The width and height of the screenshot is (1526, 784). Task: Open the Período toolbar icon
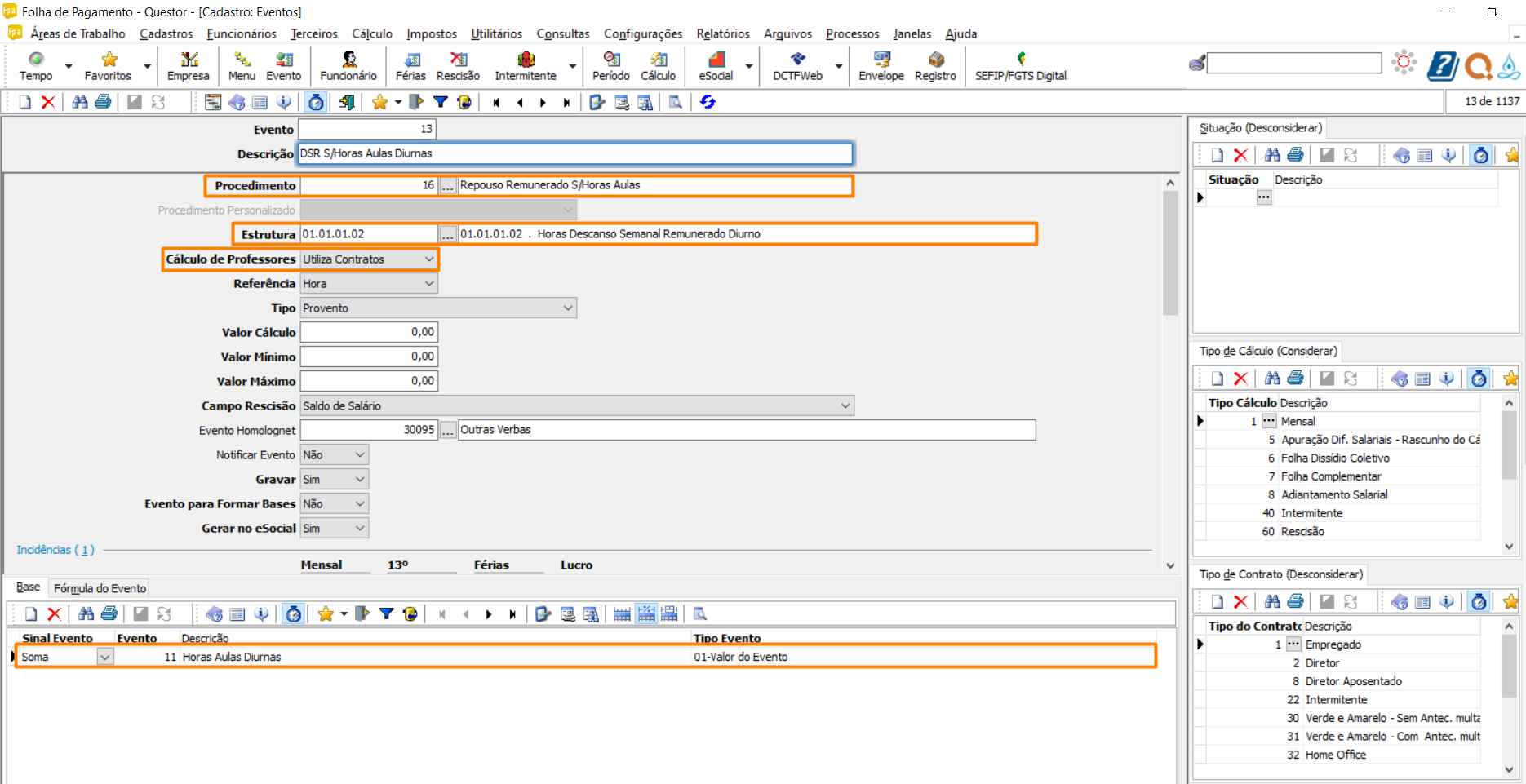point(610,65)
